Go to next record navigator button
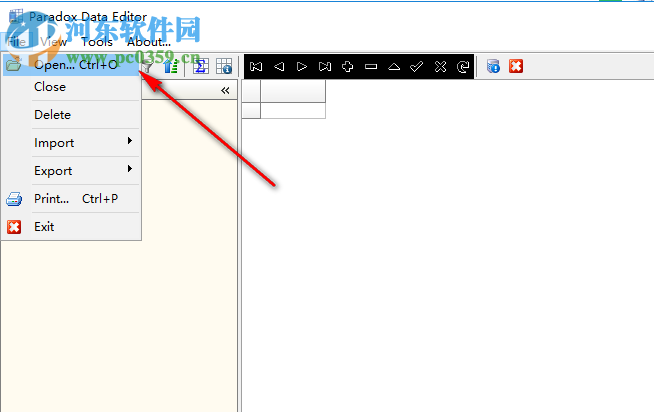Image resolution: width=654 pixels, height=412 pixels. (x=302, y=66)
